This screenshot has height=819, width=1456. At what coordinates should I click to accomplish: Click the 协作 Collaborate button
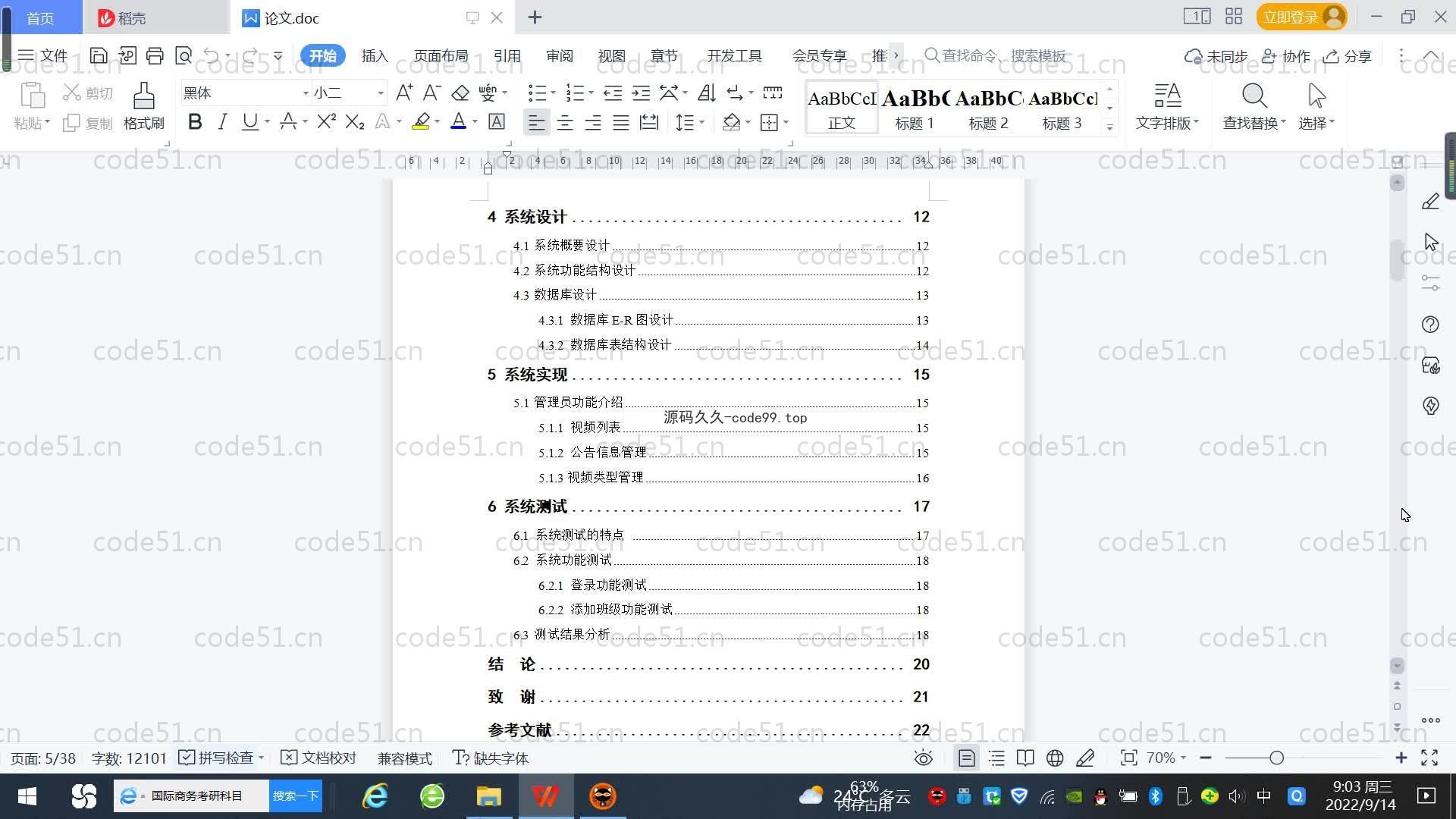(x=1286, y=56)
